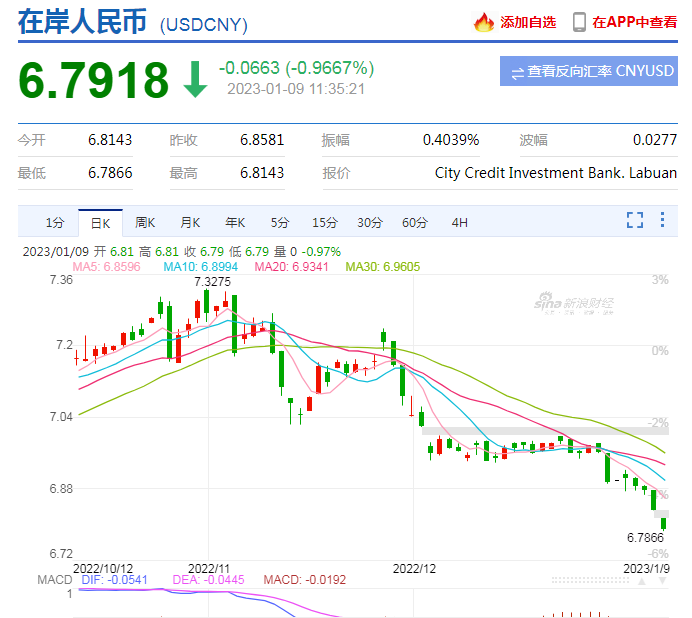692x618 pixels.
Task: Click the 2023/1/9 date axis label
Action: [646, 569]
